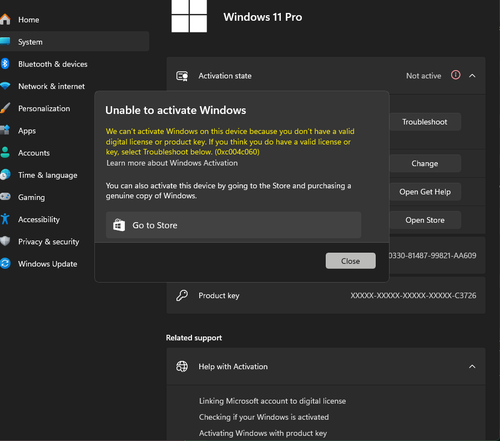This screenshot has height=441, width=500.
Task: Click the Accessibility figure icon
Action: point(5,219)
